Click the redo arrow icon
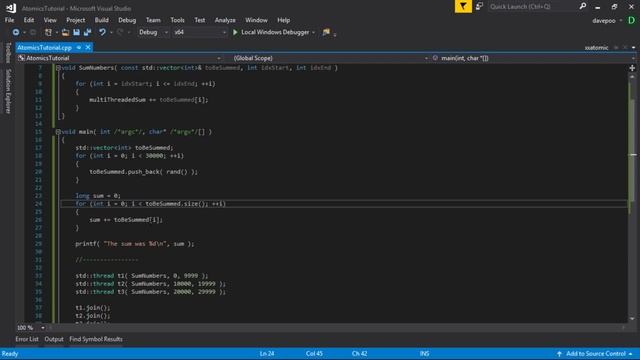 tap(120, 32)
